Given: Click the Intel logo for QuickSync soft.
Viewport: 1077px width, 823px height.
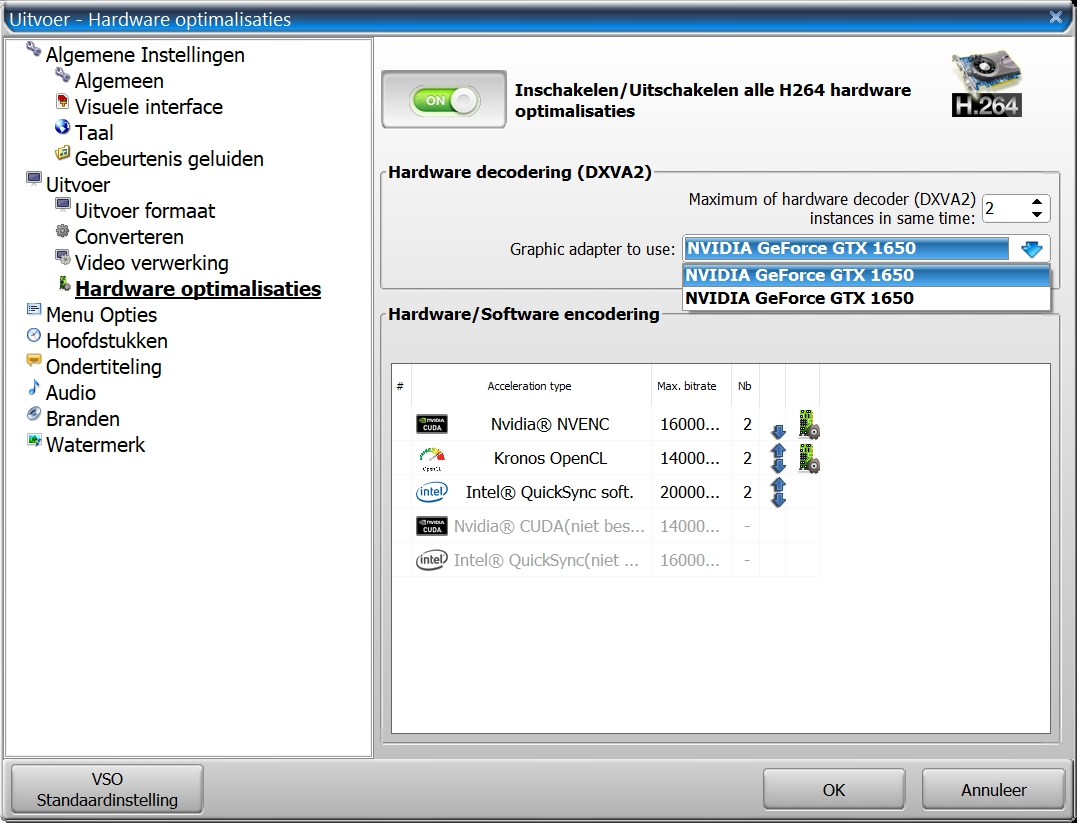Looking at the screenshot, I should click(x=431, y=492).
